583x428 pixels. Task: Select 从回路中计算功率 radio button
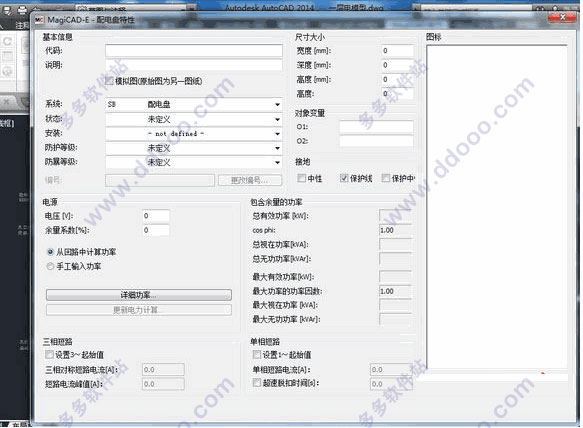pyautogui.click(x=50, y=252)
